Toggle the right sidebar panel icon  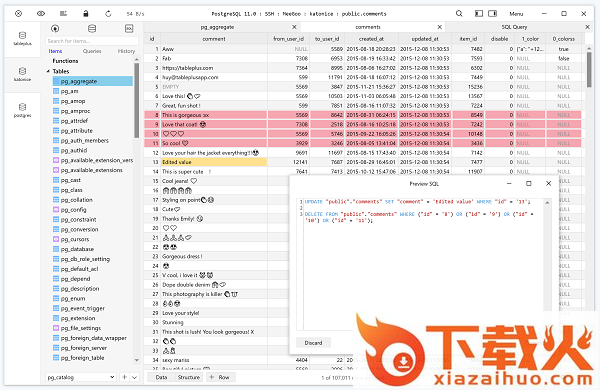coord(492,14)
